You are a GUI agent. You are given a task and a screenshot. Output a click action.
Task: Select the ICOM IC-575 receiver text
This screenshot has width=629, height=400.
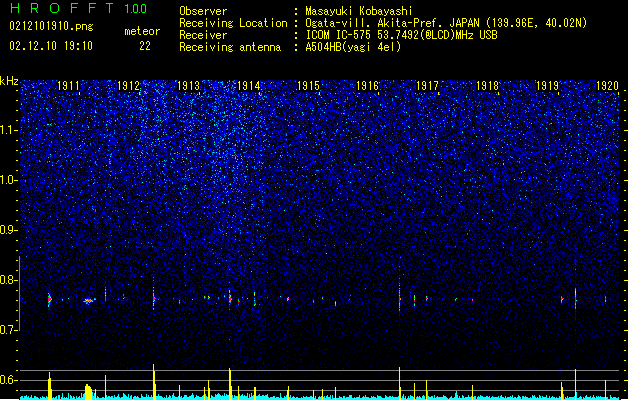click(x=402, y=35)
